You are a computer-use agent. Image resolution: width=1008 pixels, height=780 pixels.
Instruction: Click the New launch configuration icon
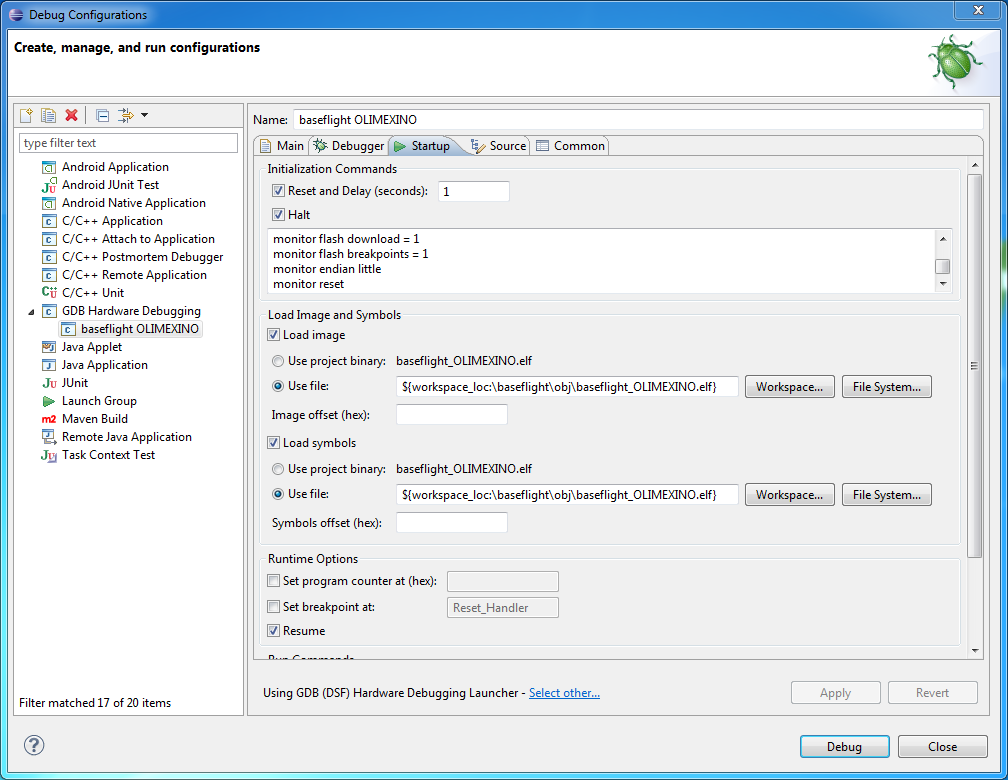[27, 115]
